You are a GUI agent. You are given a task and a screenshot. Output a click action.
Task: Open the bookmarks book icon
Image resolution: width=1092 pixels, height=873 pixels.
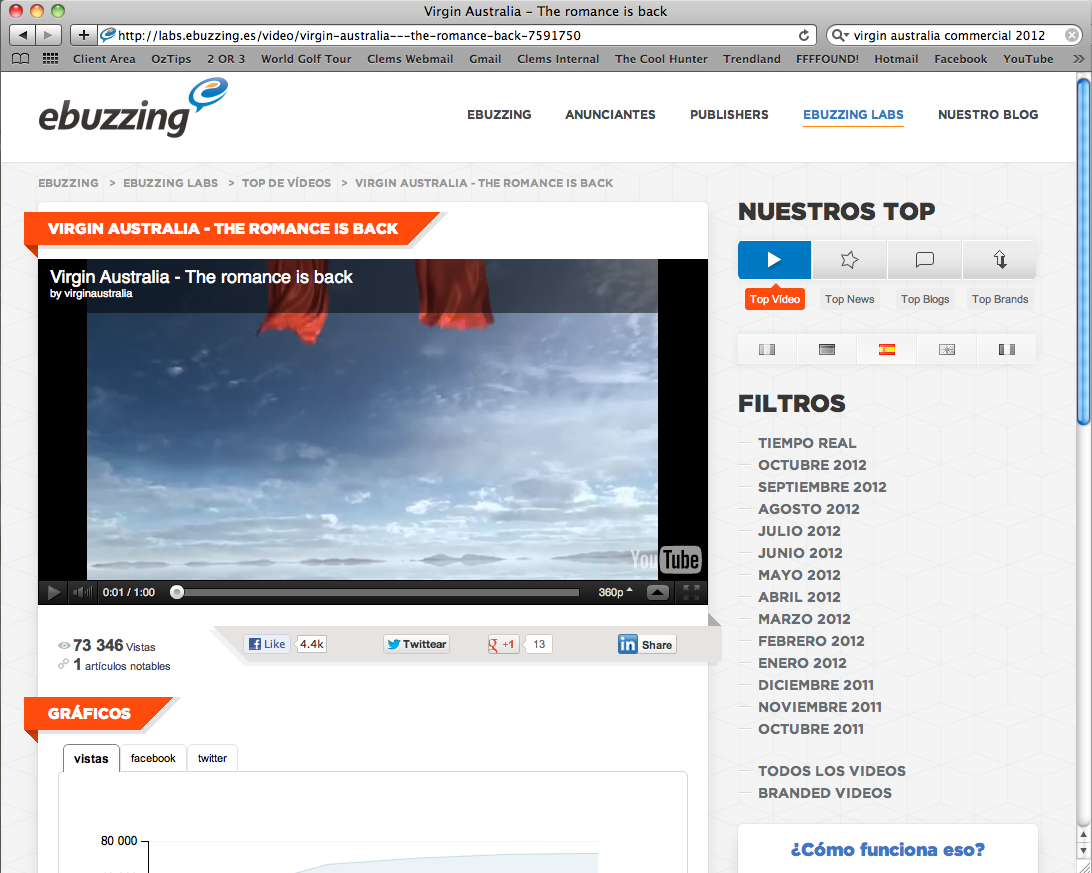pos(21,59)
